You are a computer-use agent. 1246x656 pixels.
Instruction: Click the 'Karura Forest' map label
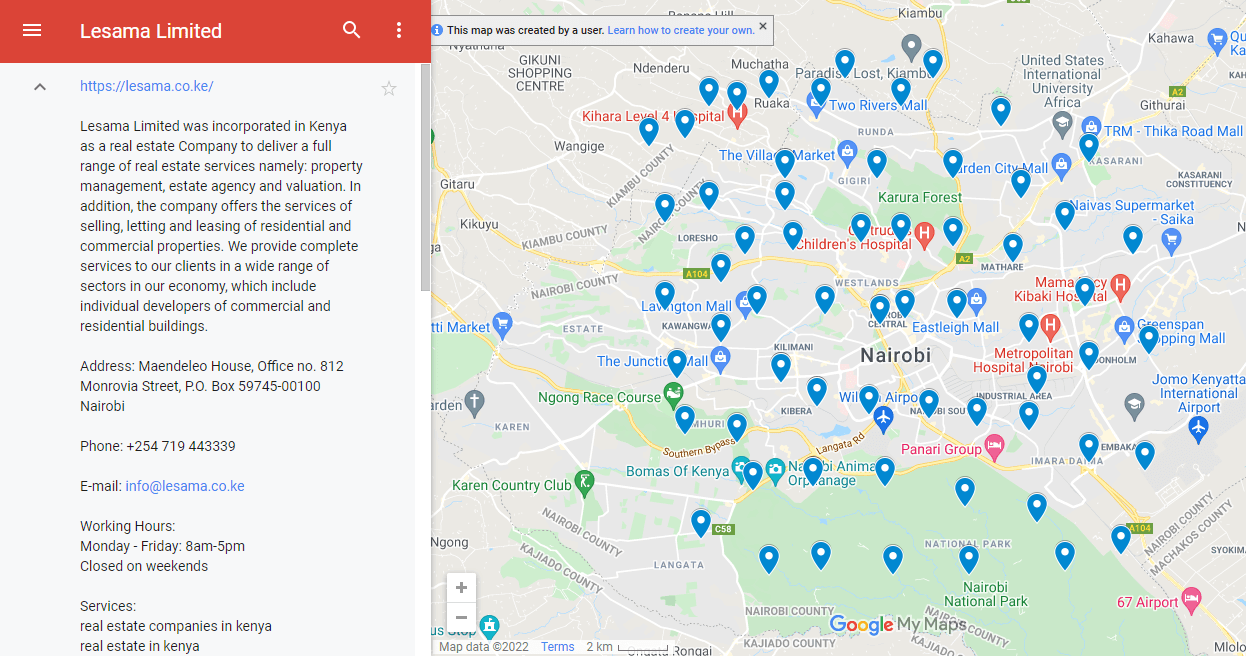[x=920, y=197]
